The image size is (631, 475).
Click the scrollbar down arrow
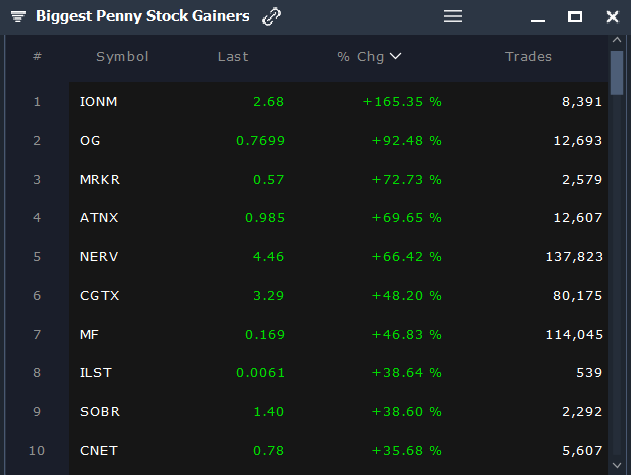[617, 465]
